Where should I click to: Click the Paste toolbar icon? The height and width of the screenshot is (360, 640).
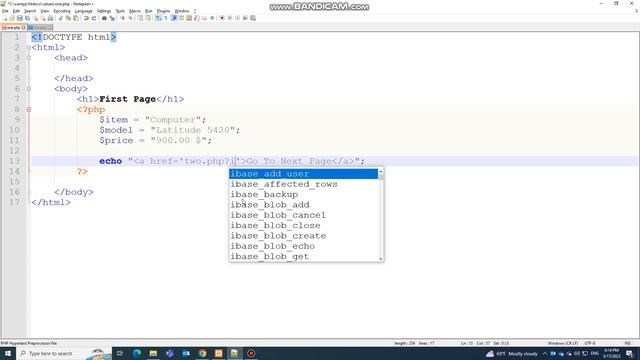coord(76,18)
